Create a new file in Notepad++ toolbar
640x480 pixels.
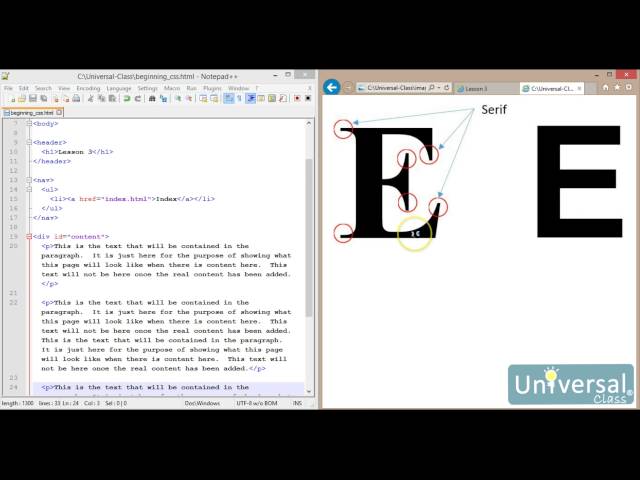[x=12, y=98]
